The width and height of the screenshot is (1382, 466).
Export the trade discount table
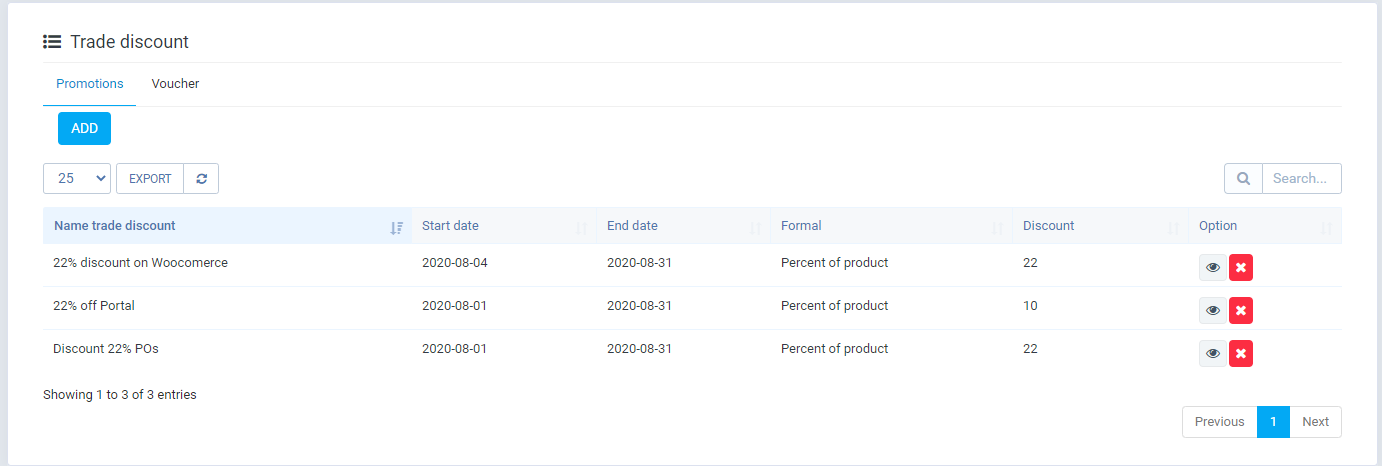150,179
